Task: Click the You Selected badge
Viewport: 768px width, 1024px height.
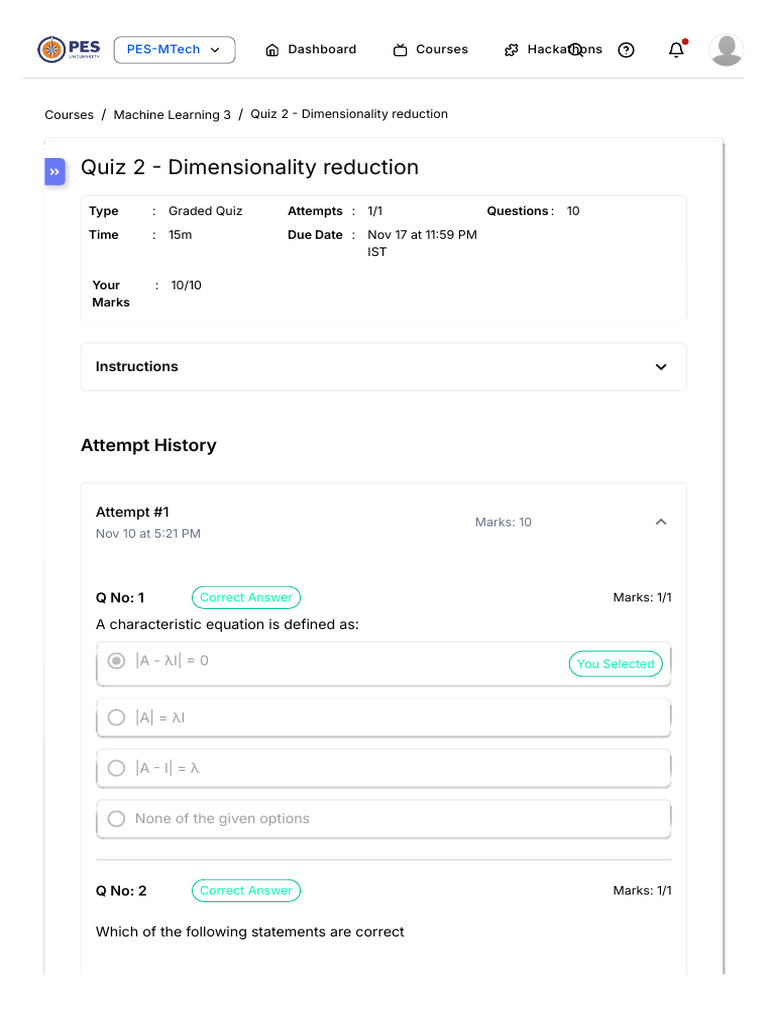Action: click(616, 664)
